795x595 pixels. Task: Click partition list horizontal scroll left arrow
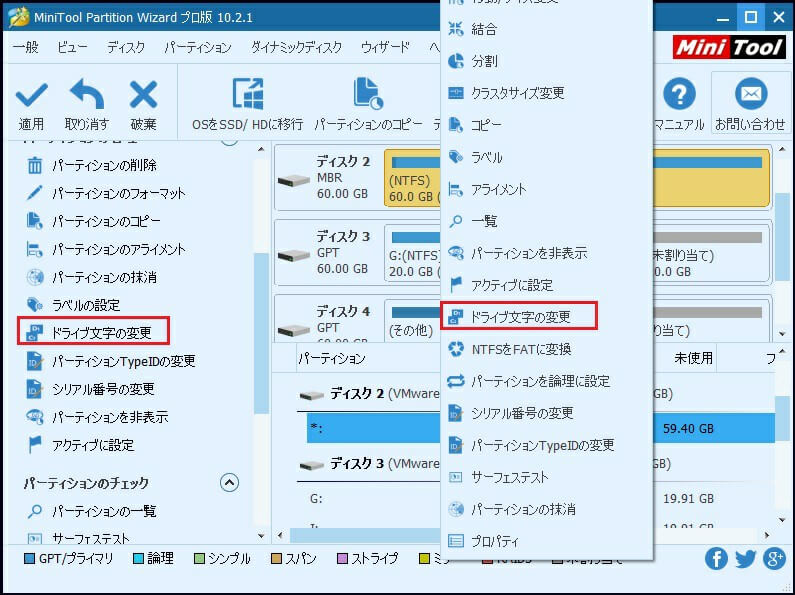click(x=280, y=535)
